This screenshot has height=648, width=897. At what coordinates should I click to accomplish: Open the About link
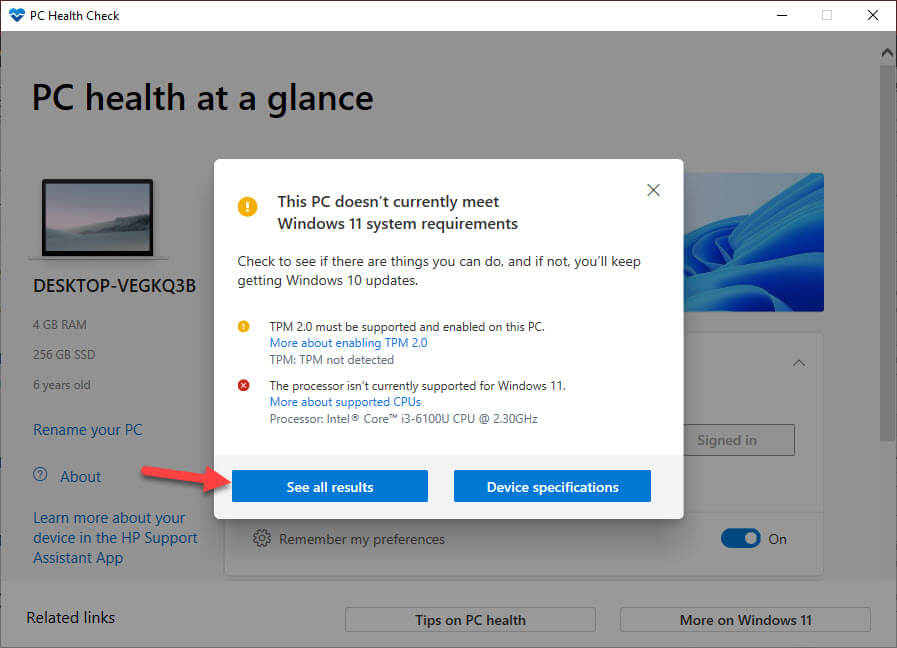tap(80, 477)
